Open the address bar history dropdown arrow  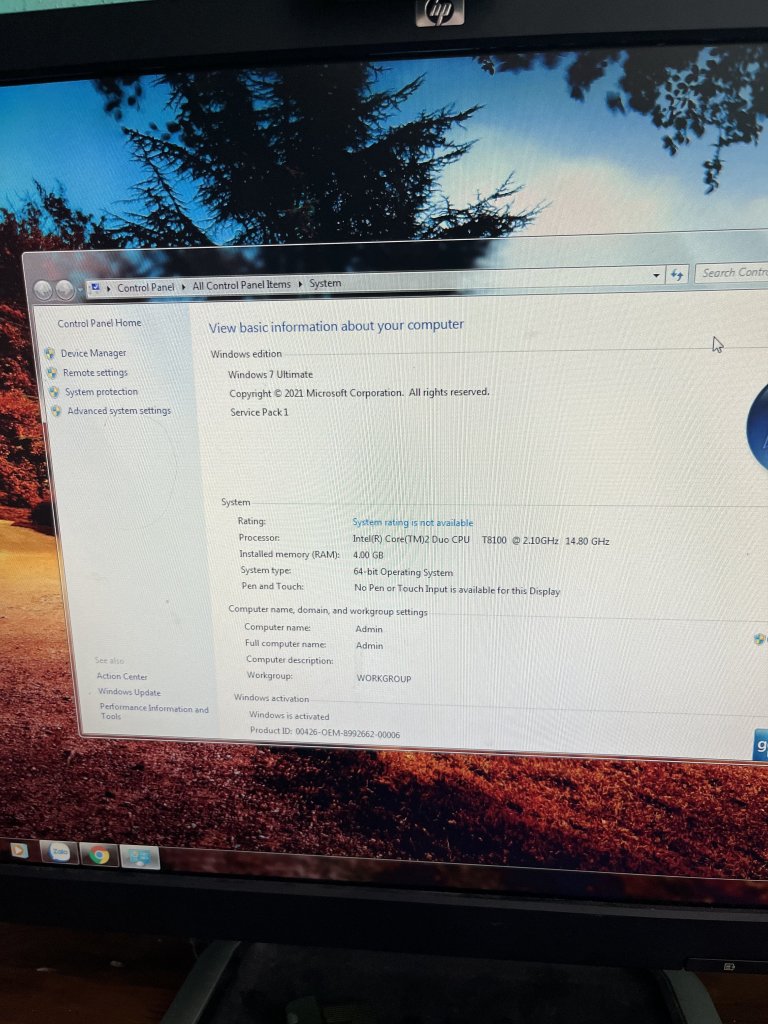(656, 276)
